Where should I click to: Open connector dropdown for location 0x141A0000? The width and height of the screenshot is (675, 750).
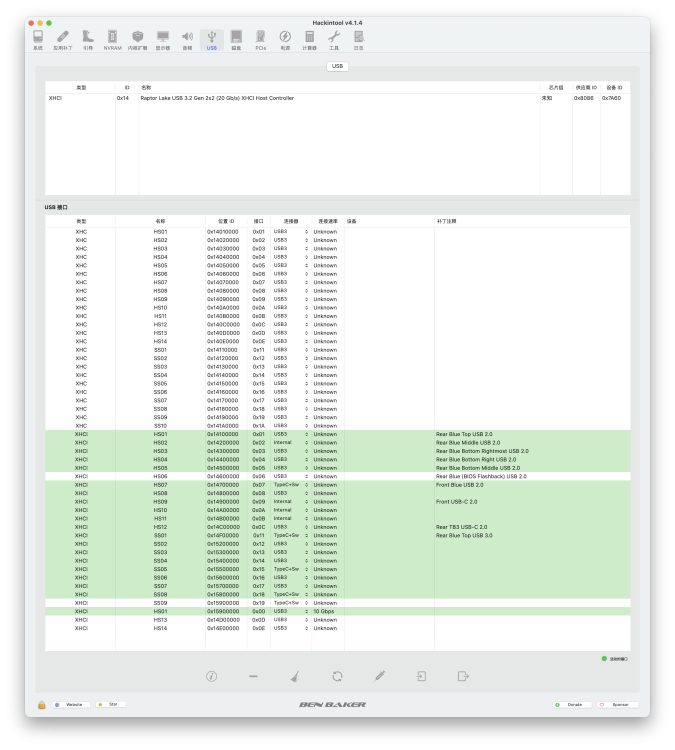point(291,426)
